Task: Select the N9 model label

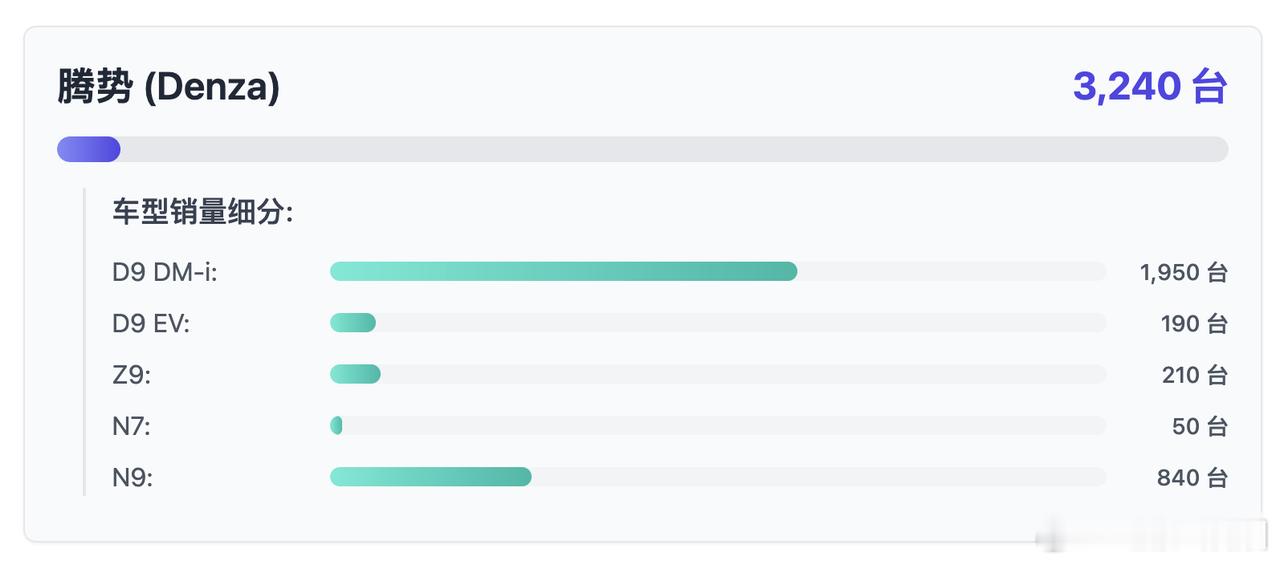Action: coord(133,478)
